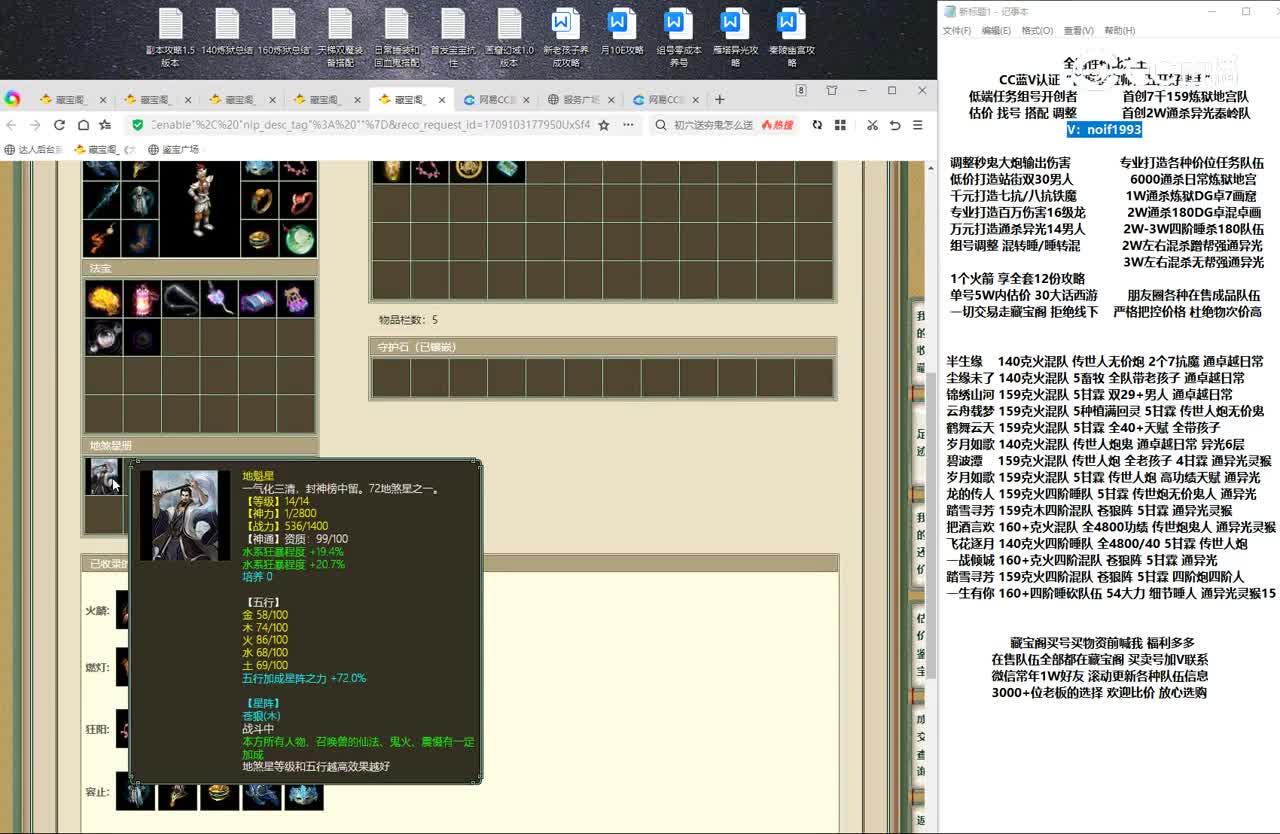Open the 副本攻略1.5版本 desktop file

170,37
